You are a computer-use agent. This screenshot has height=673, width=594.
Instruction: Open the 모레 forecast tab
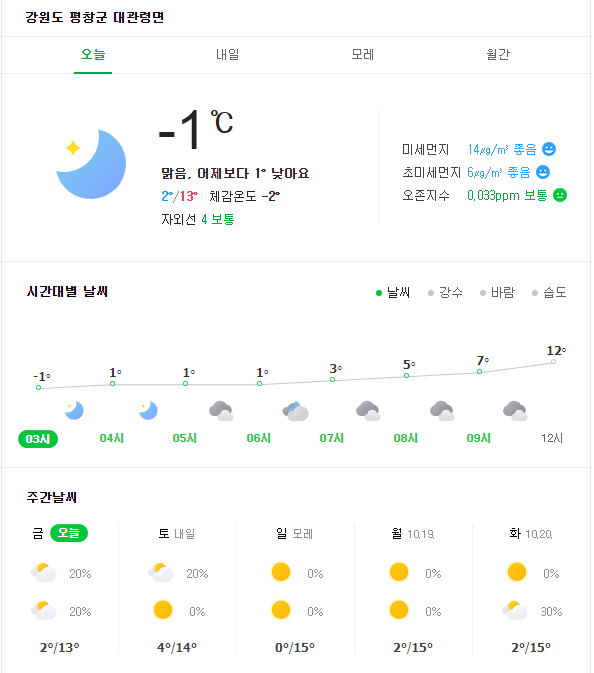363,55
